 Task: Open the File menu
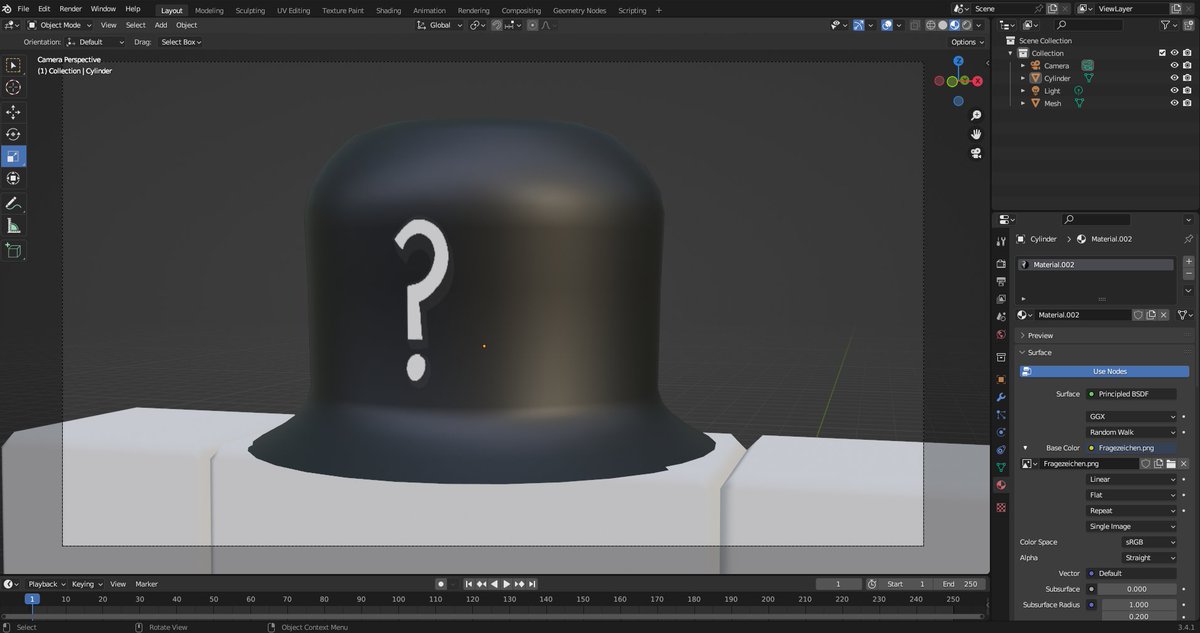point(23,8)
